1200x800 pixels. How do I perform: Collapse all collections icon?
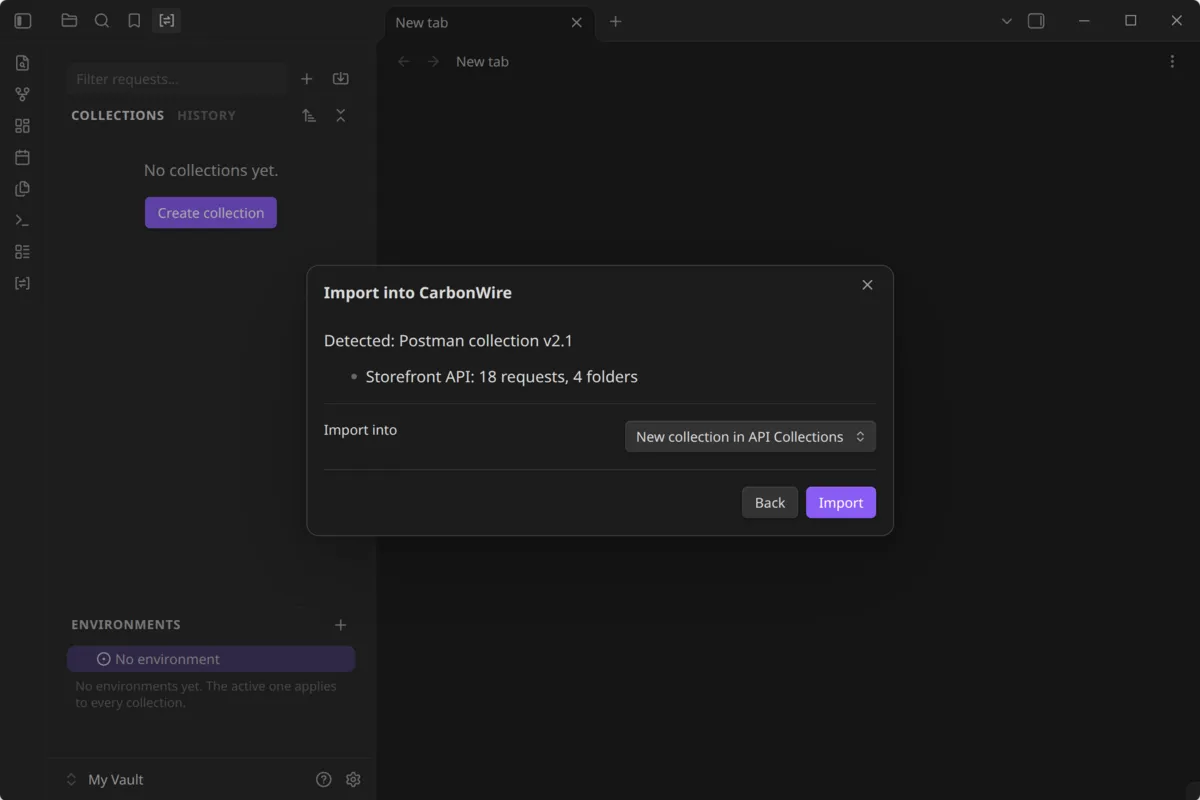(340, 116)
